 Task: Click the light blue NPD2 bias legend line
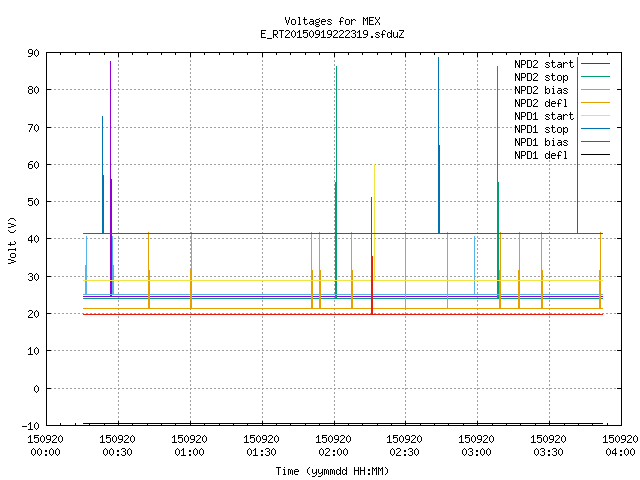click(595, 90)
